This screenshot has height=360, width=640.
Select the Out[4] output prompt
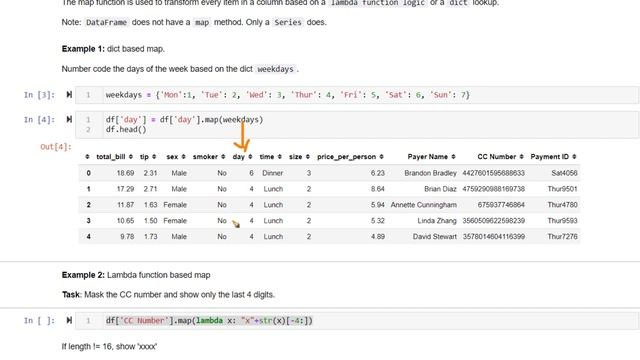(56, 147)
